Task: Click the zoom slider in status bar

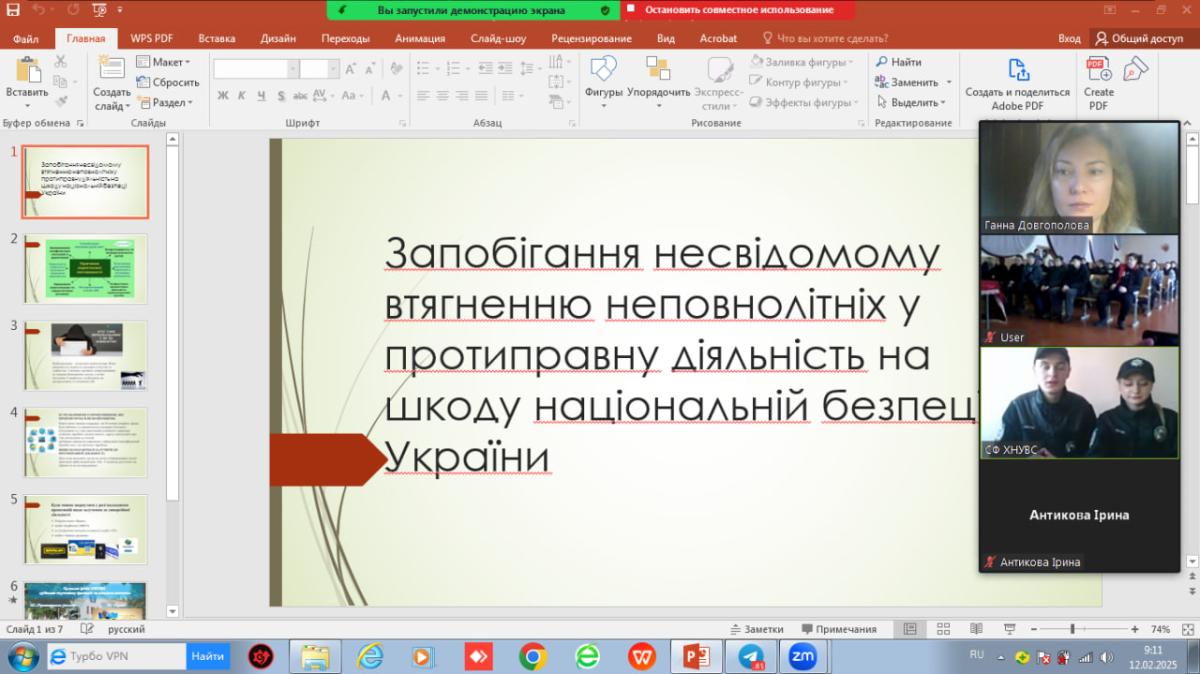Action: pos(1072,629)
